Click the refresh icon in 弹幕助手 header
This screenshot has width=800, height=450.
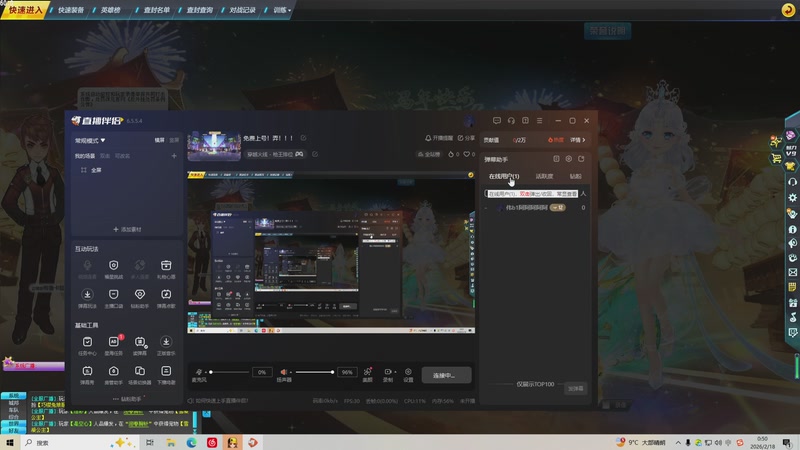tap(581, 159)
